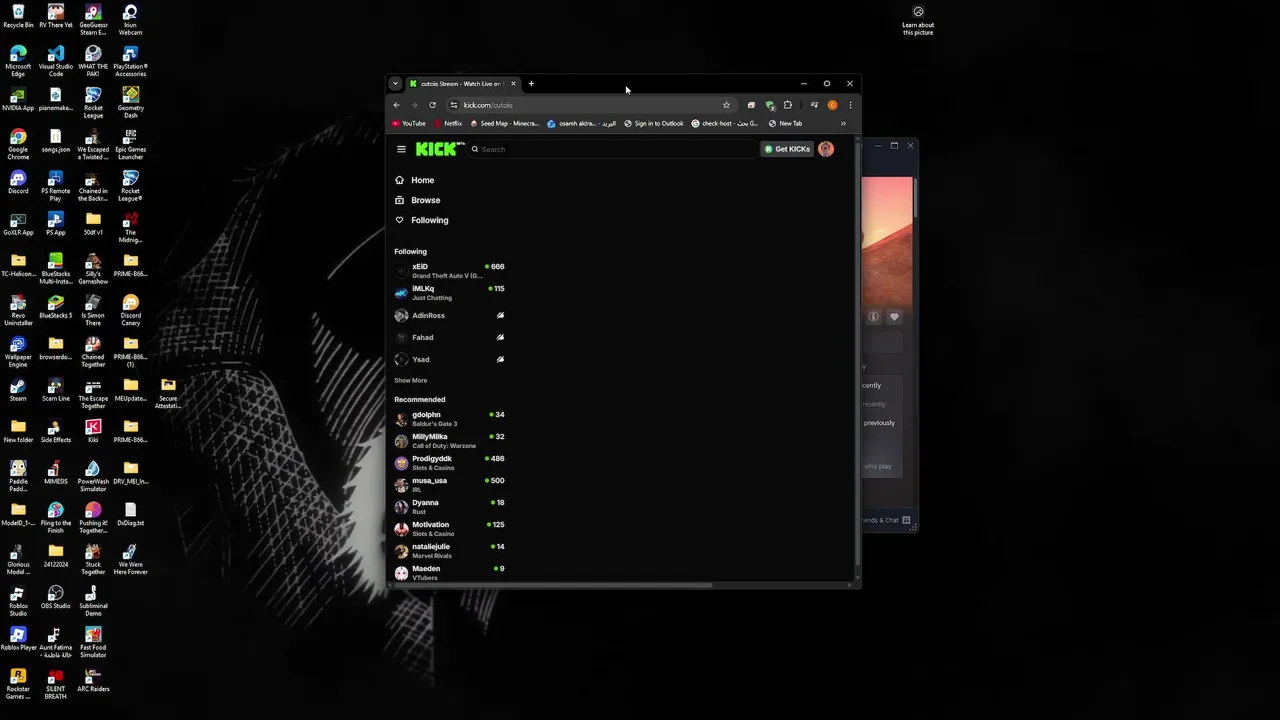Open a new Chrome tab
This screenshot has width=1280, height=720.
(531, 84)
